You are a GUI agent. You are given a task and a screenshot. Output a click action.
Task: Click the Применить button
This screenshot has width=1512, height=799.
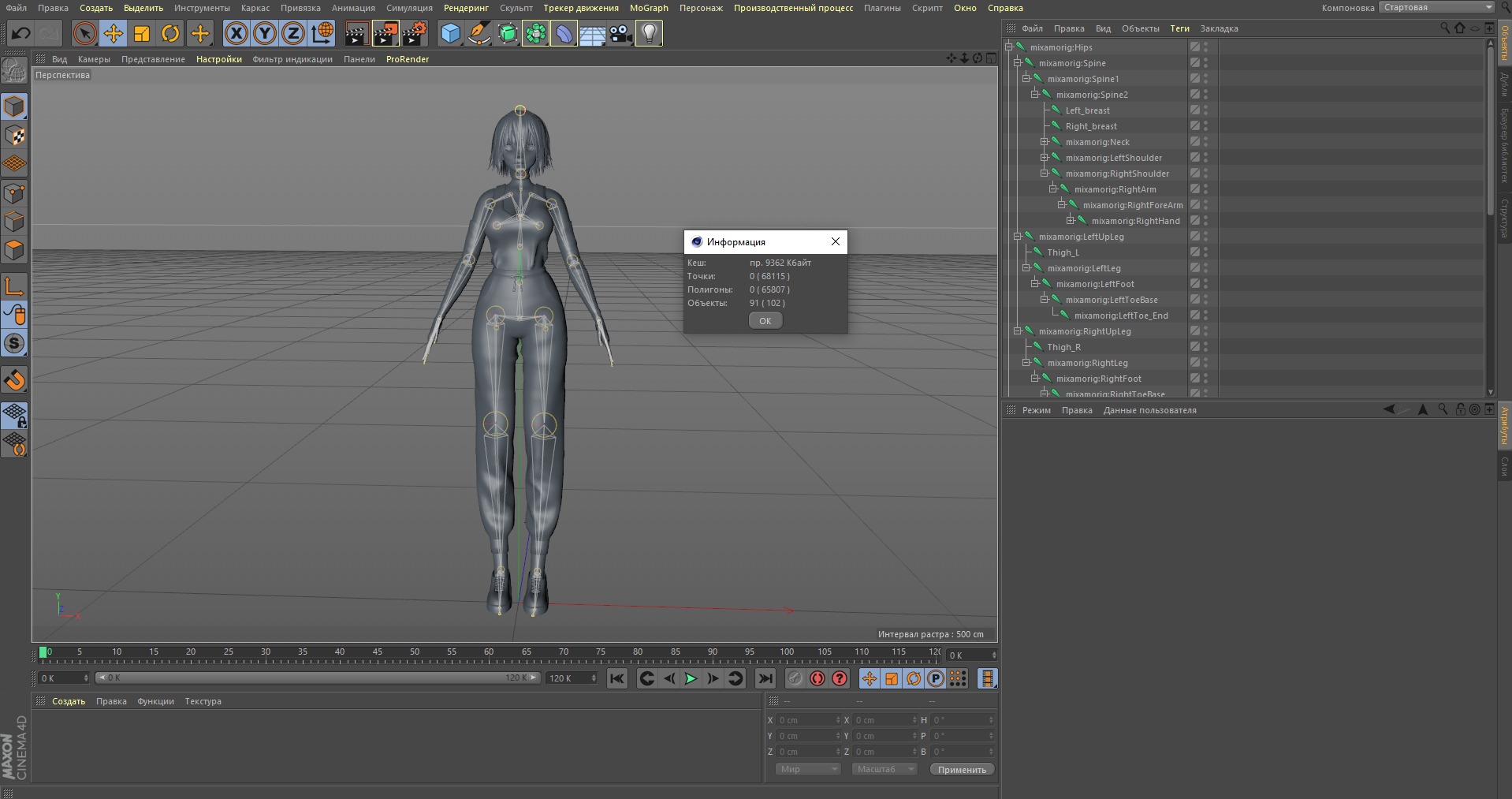(962, 769)
